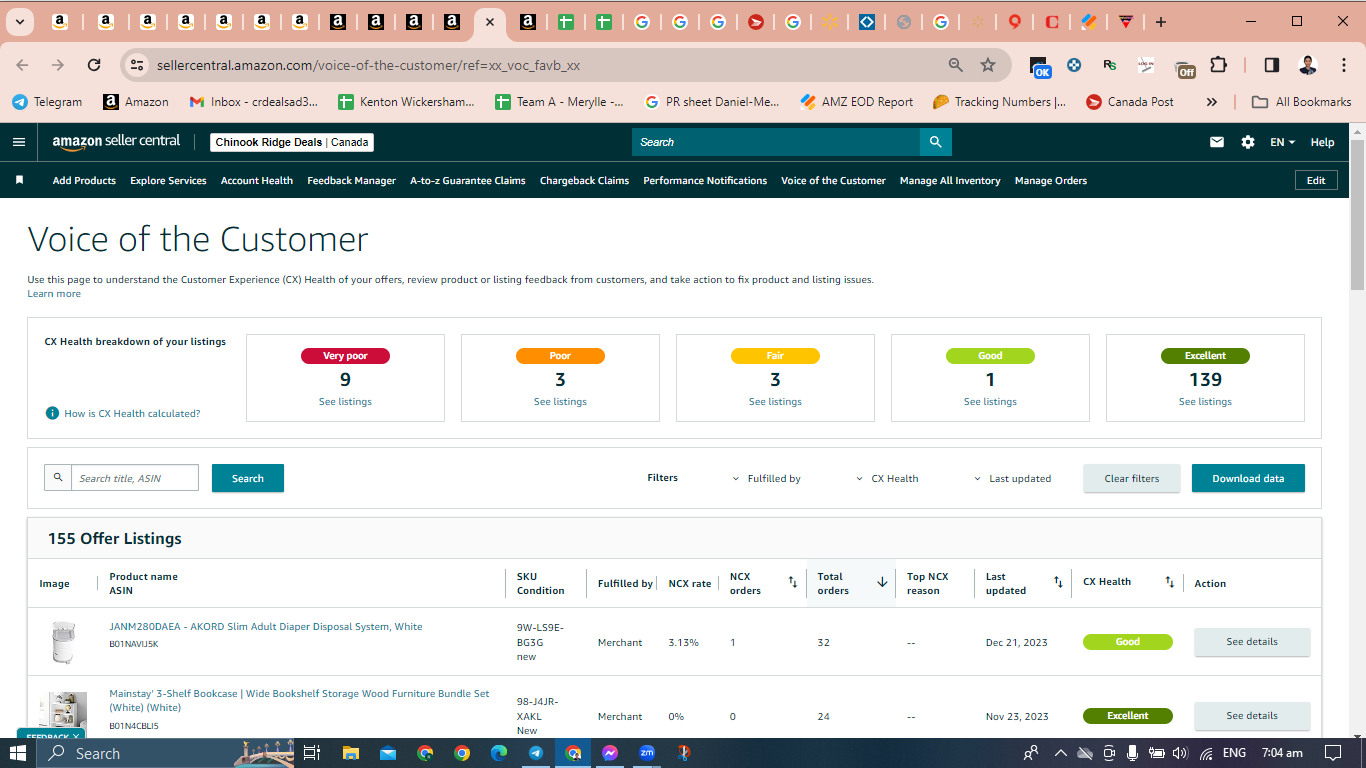Open Chrome's three-dot menu
This screenshot has height=768, width=1366.
pyautogui.click(x=1342, y=65)
